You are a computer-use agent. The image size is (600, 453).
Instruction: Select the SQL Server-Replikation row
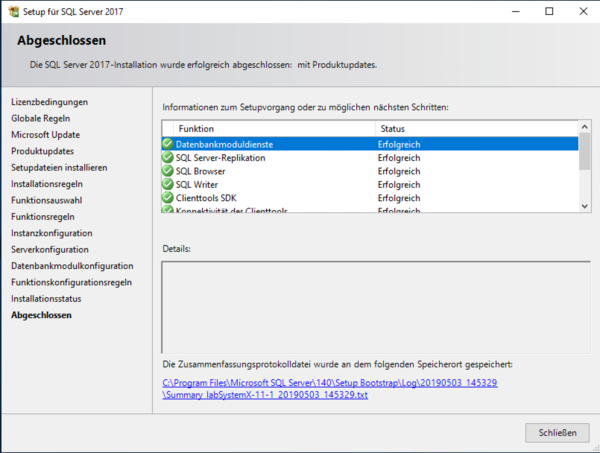370,158
